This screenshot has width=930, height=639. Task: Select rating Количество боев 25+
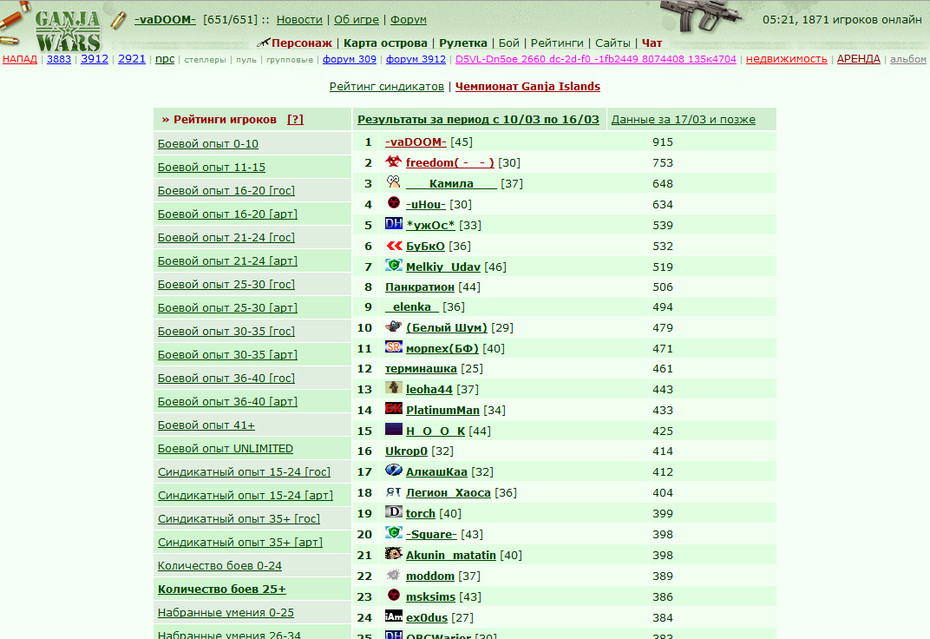click(x=222, y=589)
